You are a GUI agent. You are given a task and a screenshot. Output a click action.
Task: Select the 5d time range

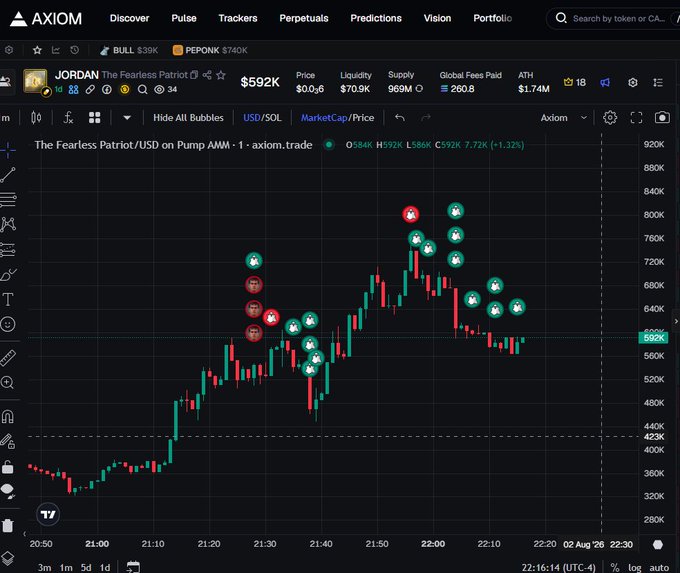[x=86, y=567]
